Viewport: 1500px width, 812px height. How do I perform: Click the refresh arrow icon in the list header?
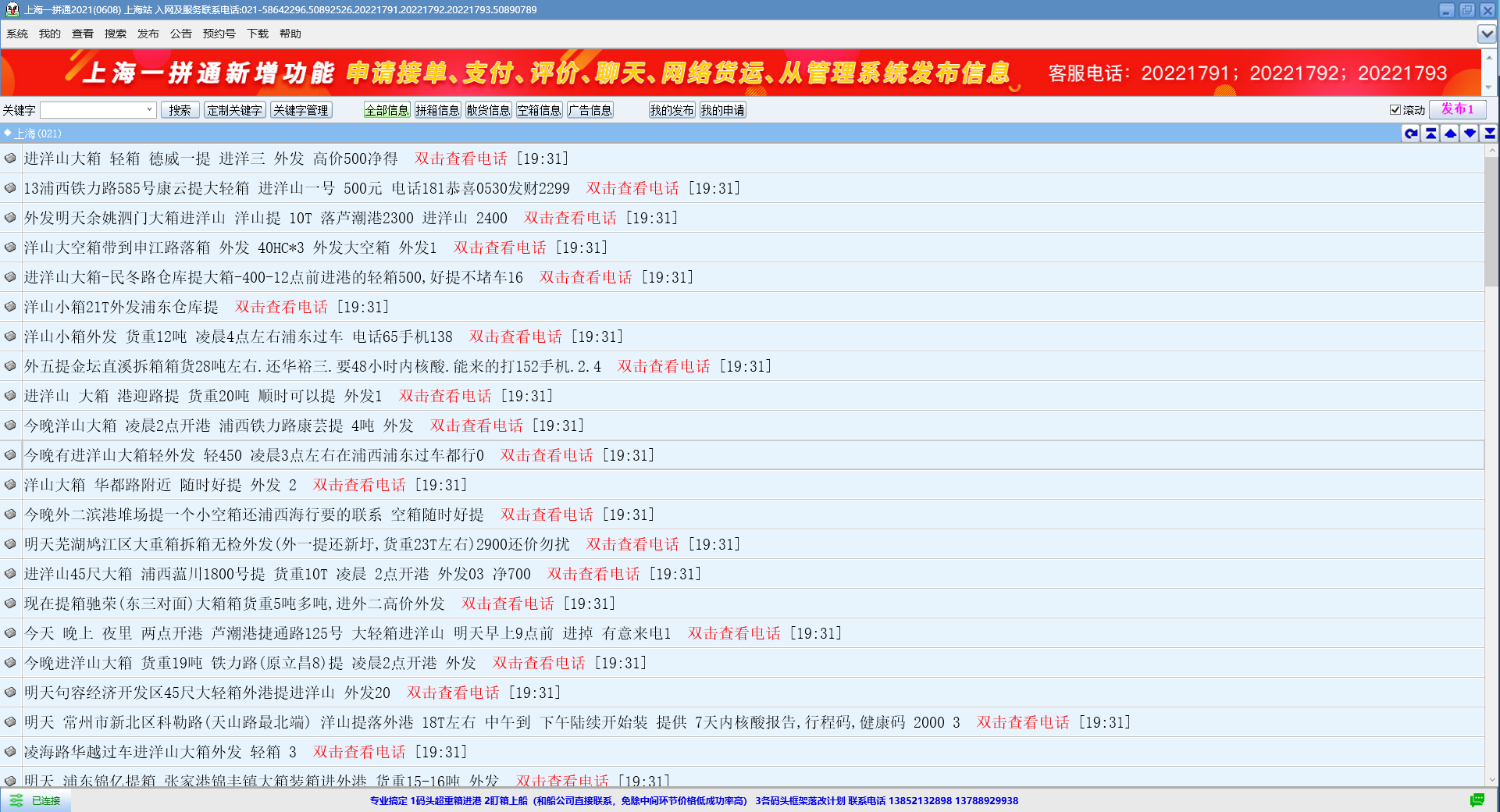point(1411,134)
